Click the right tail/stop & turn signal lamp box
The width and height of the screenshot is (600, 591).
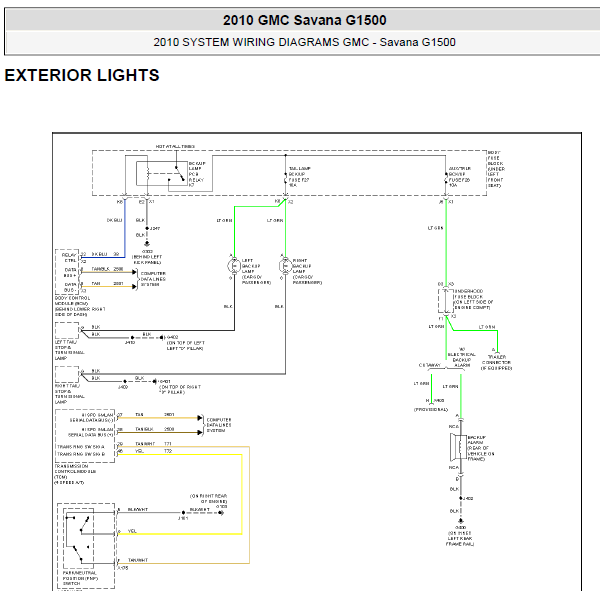coord(67,374)
